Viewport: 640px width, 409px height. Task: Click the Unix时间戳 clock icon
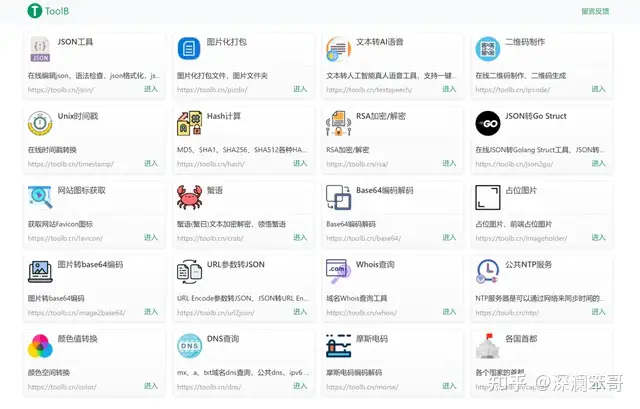coord(40,123)
